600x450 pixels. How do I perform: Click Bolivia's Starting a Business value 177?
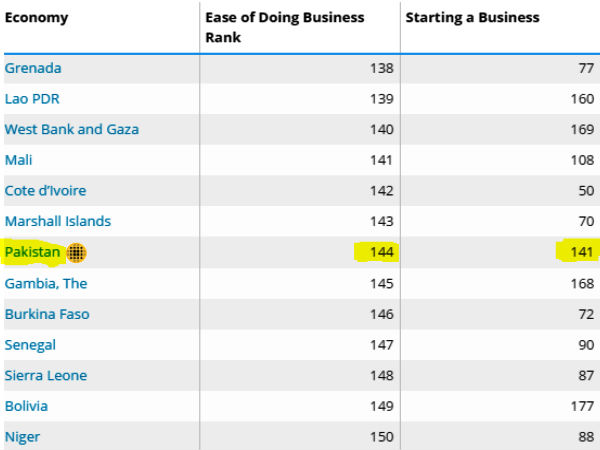(582, 406)
